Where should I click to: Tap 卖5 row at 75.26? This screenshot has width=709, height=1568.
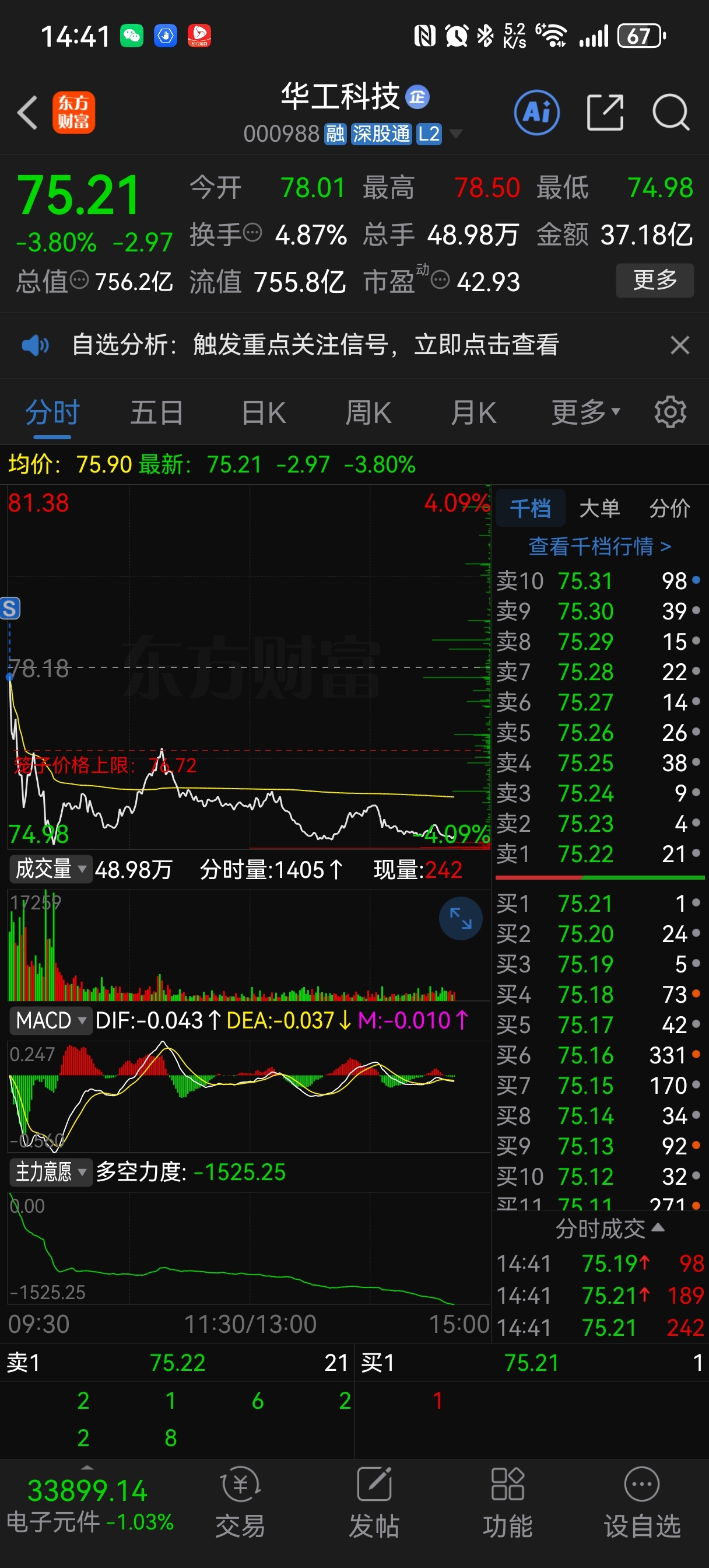click(599, 732)
